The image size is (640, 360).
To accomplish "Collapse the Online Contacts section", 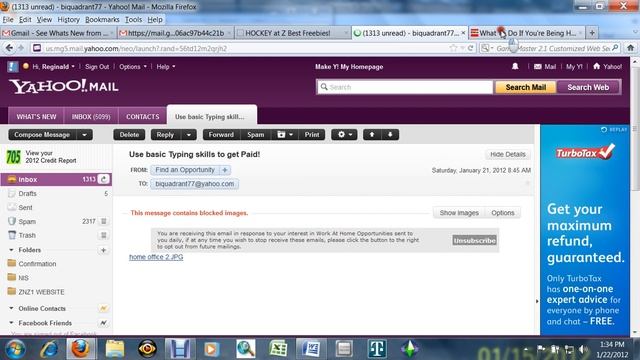I will [11, 308].
